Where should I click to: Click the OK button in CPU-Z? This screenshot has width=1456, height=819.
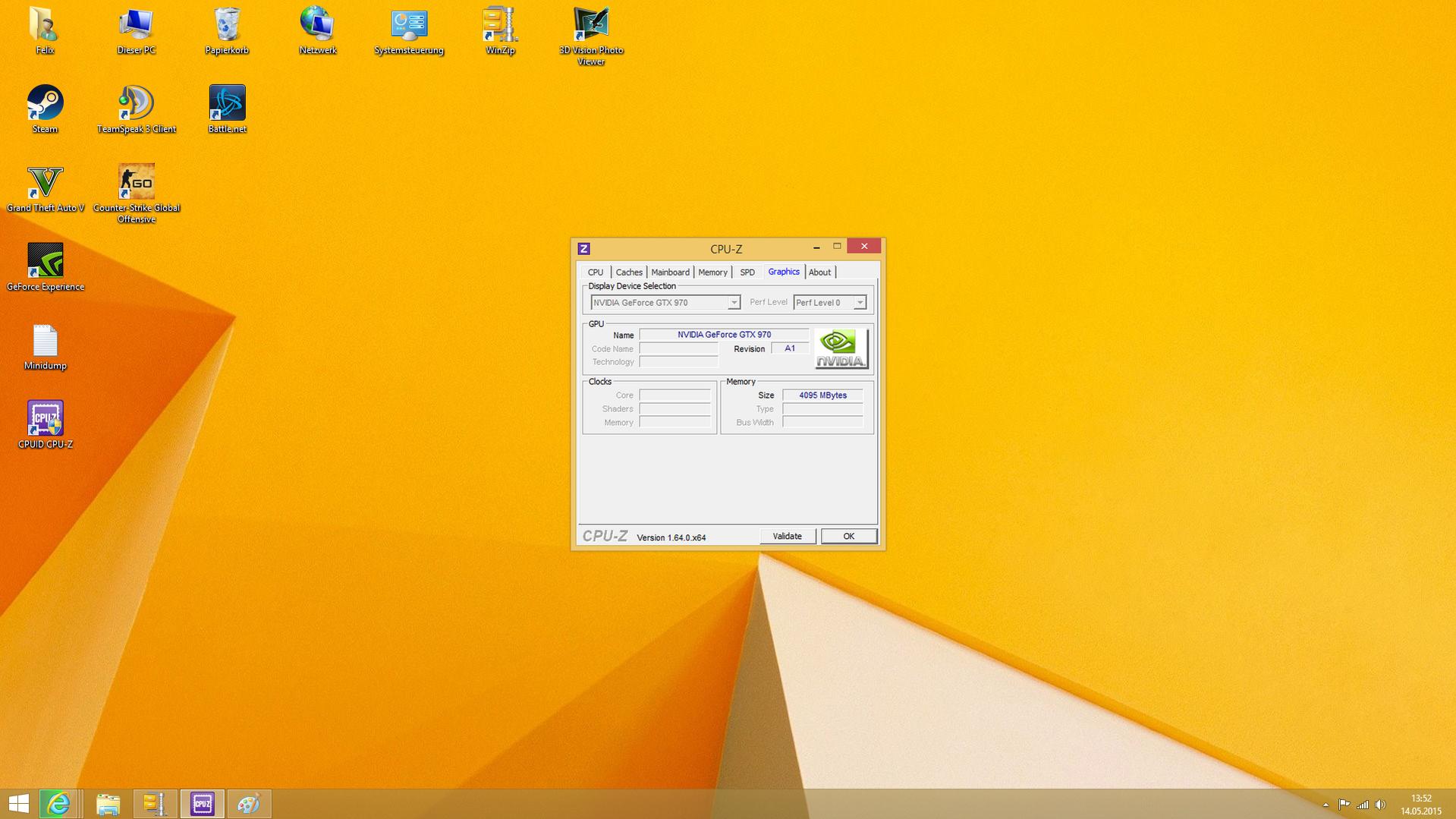[x=848, y=537]
